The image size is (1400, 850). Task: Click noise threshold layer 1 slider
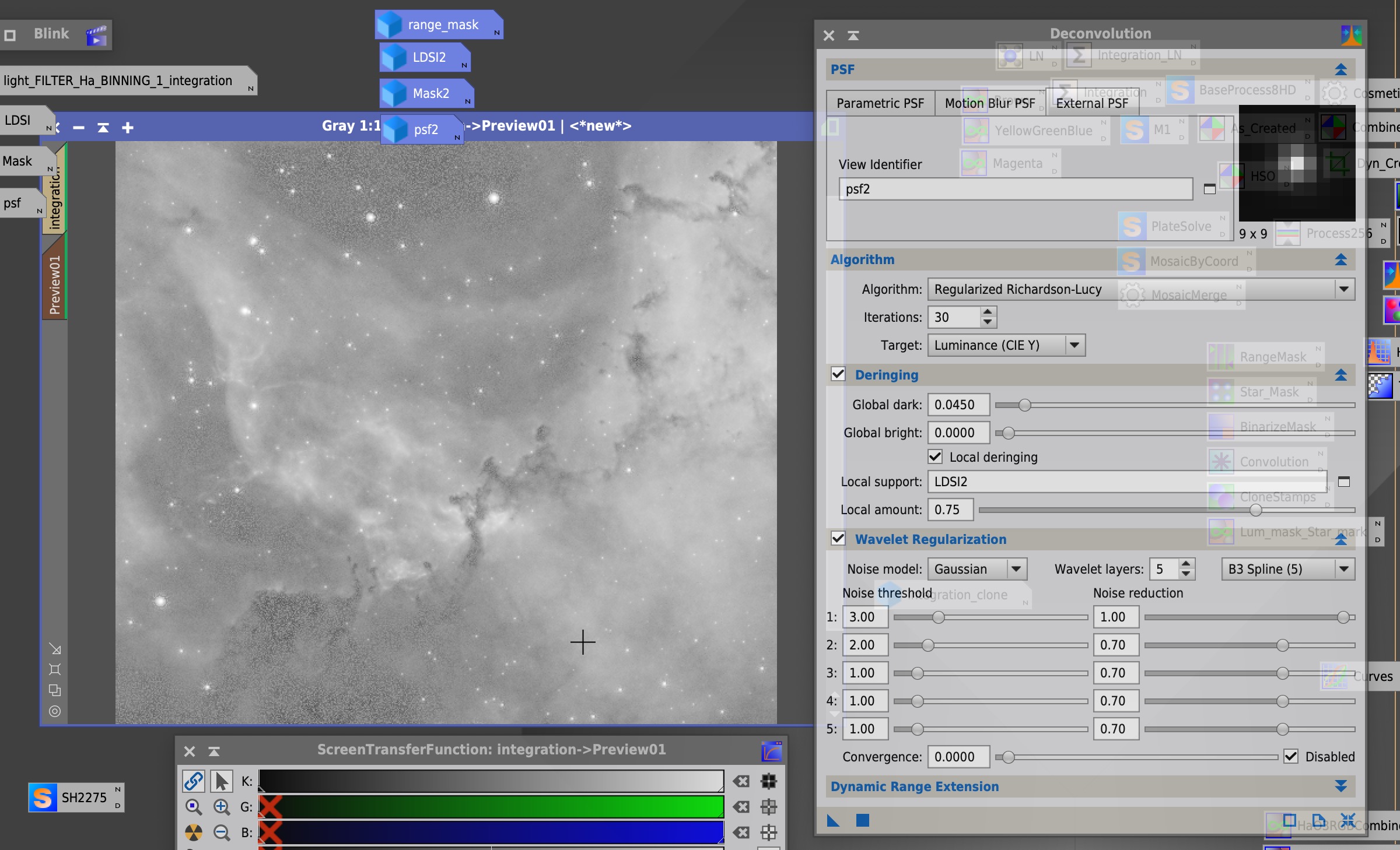coord(991,617)
